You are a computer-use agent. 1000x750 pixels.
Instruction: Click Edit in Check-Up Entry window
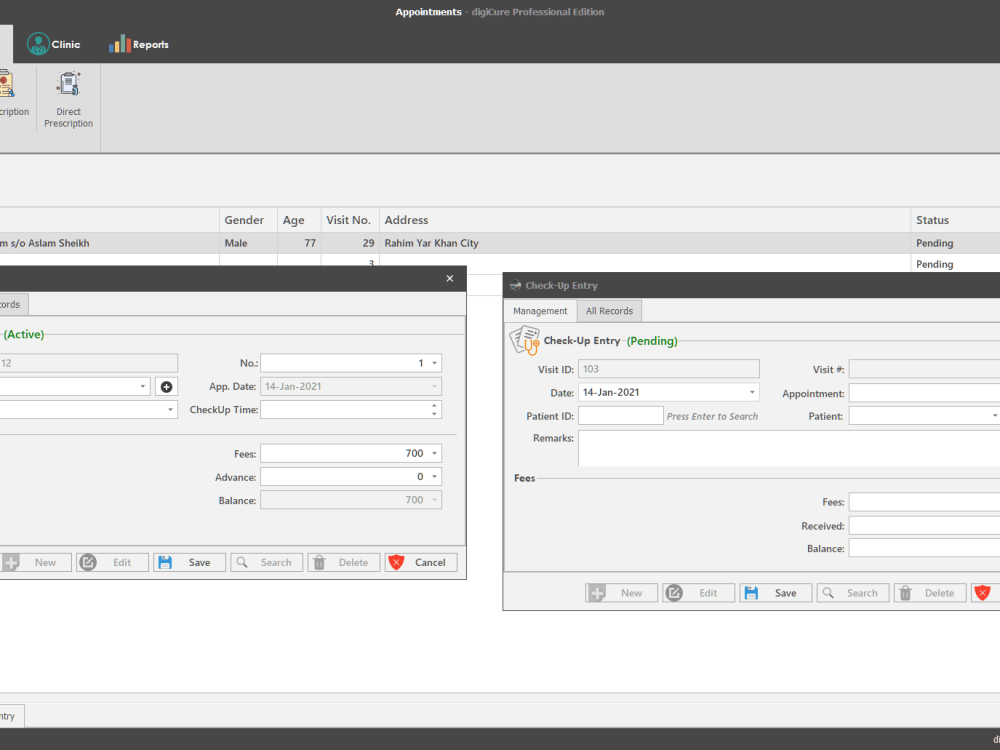click(x=698, y=593)
